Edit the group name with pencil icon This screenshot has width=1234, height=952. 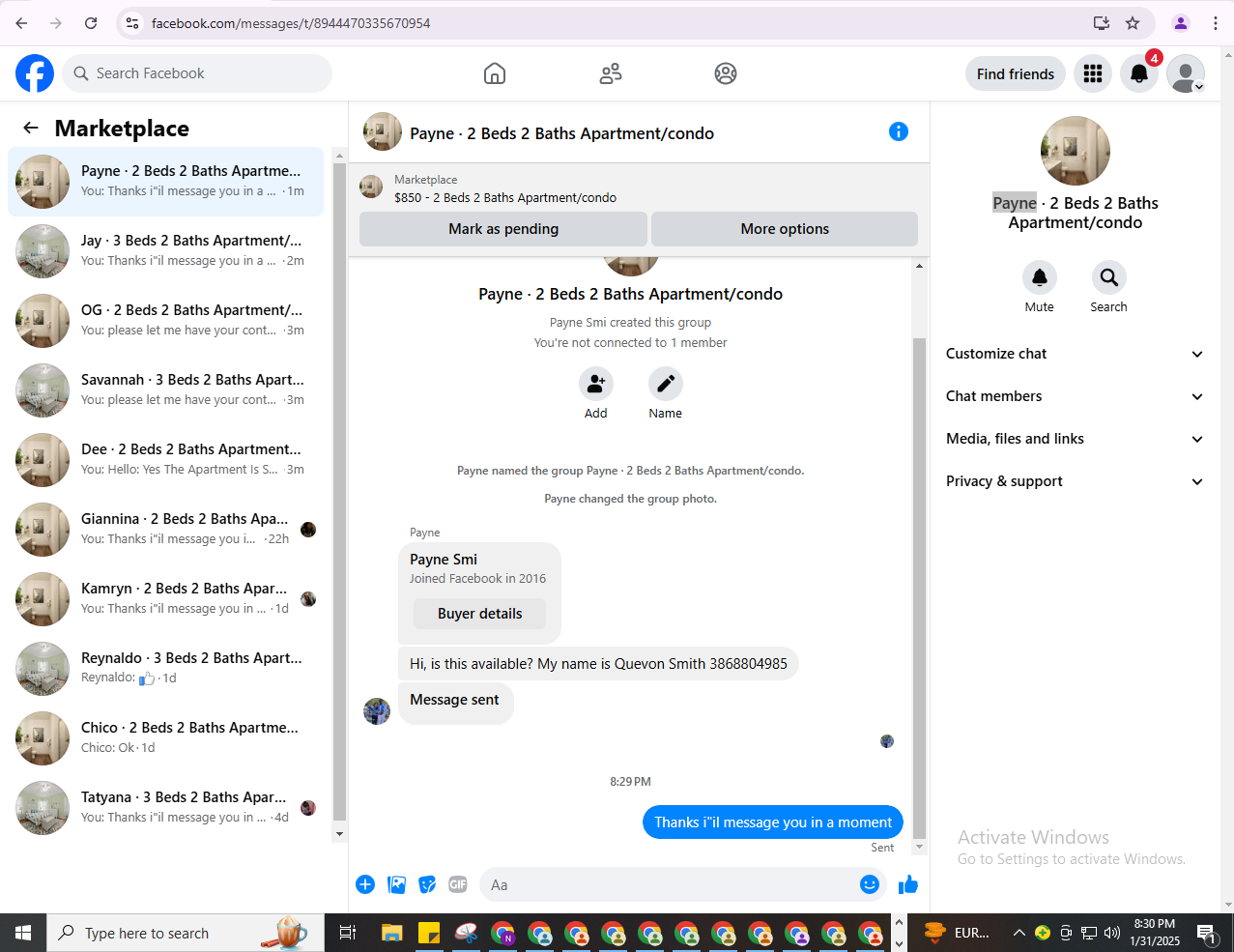[666, 384]
